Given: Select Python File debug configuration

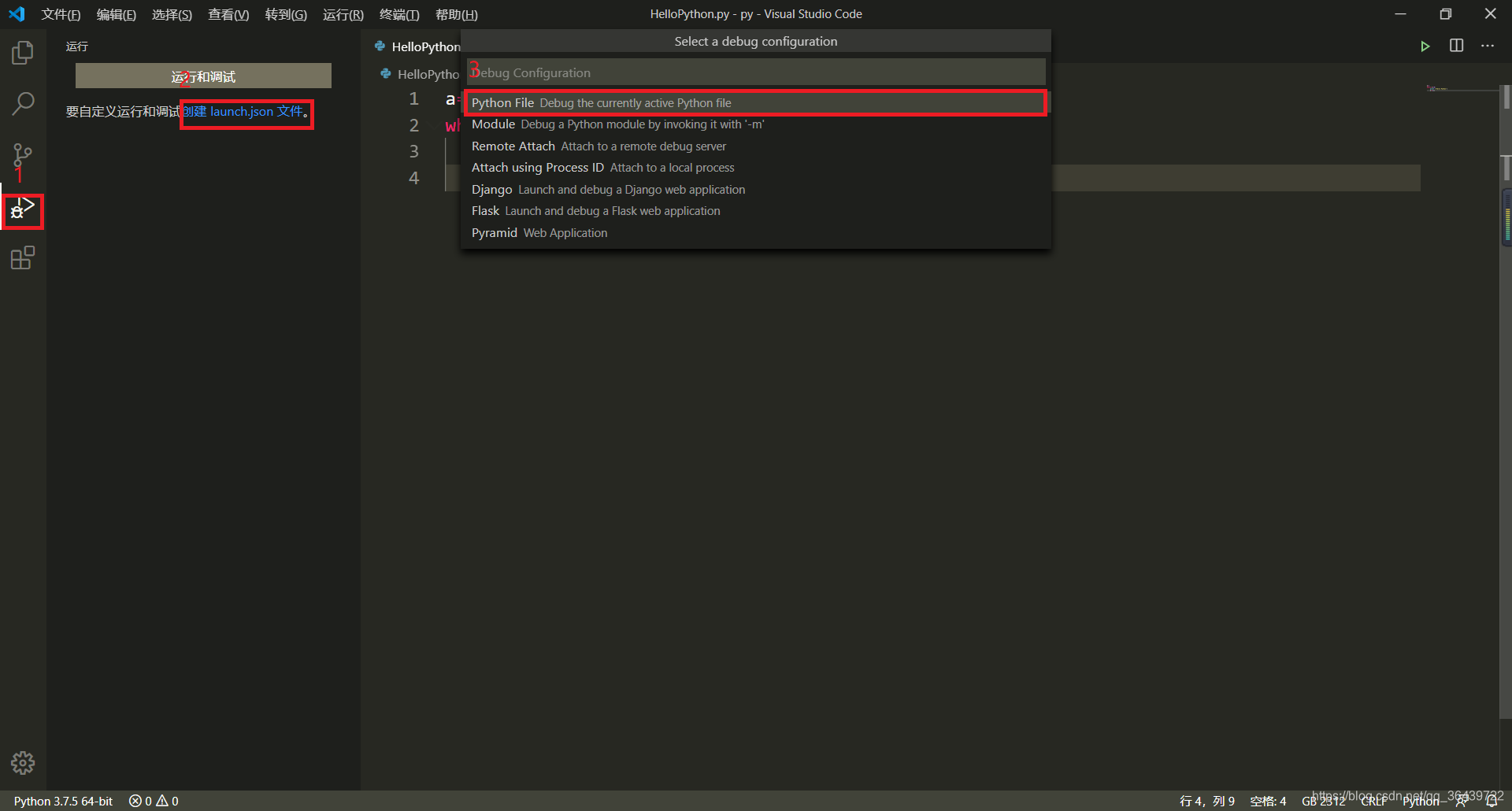Looking at the screenshot, I should pos(756,103).
